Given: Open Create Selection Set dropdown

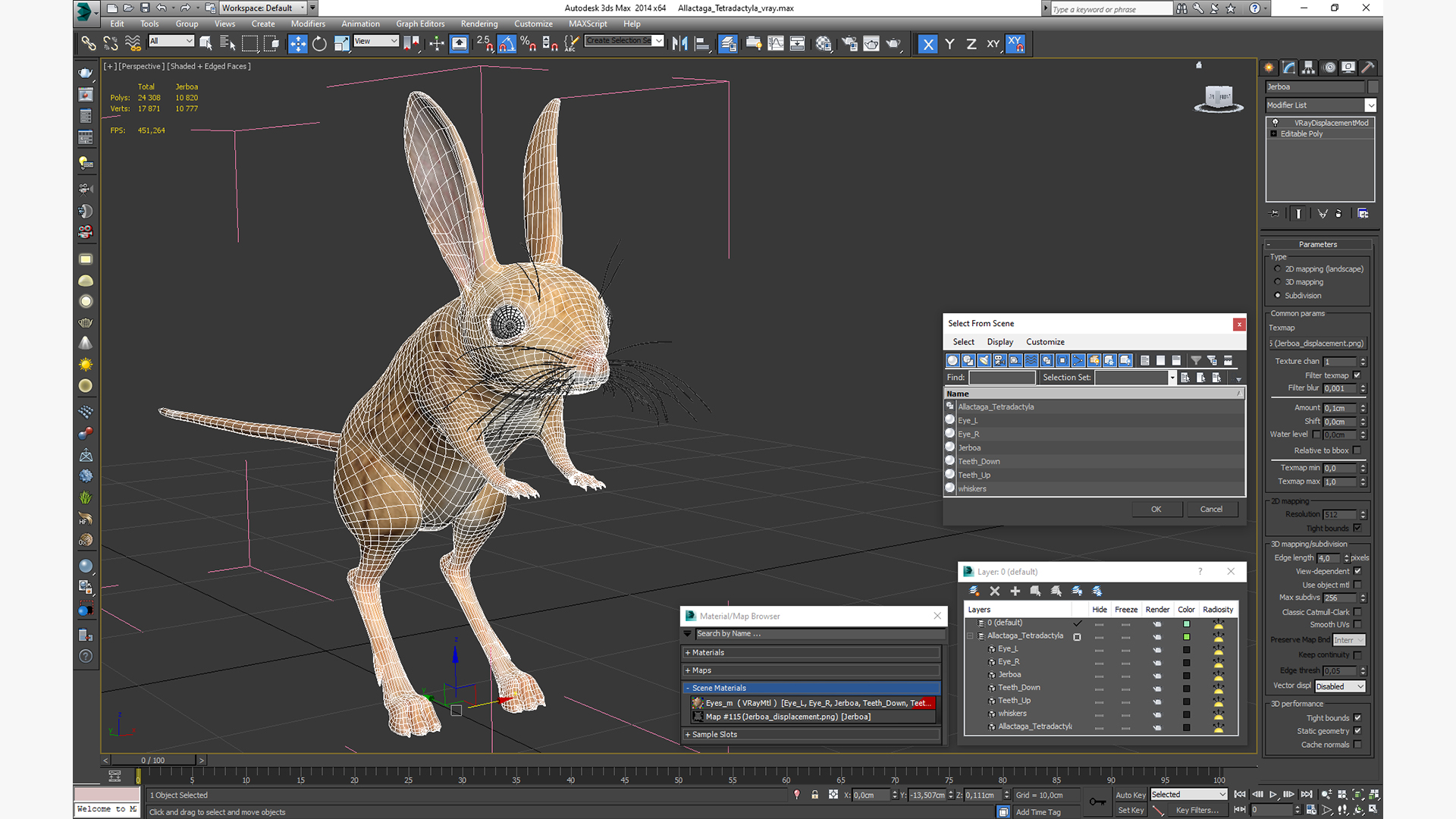Looking at the screenshot, I should point(658,41).
